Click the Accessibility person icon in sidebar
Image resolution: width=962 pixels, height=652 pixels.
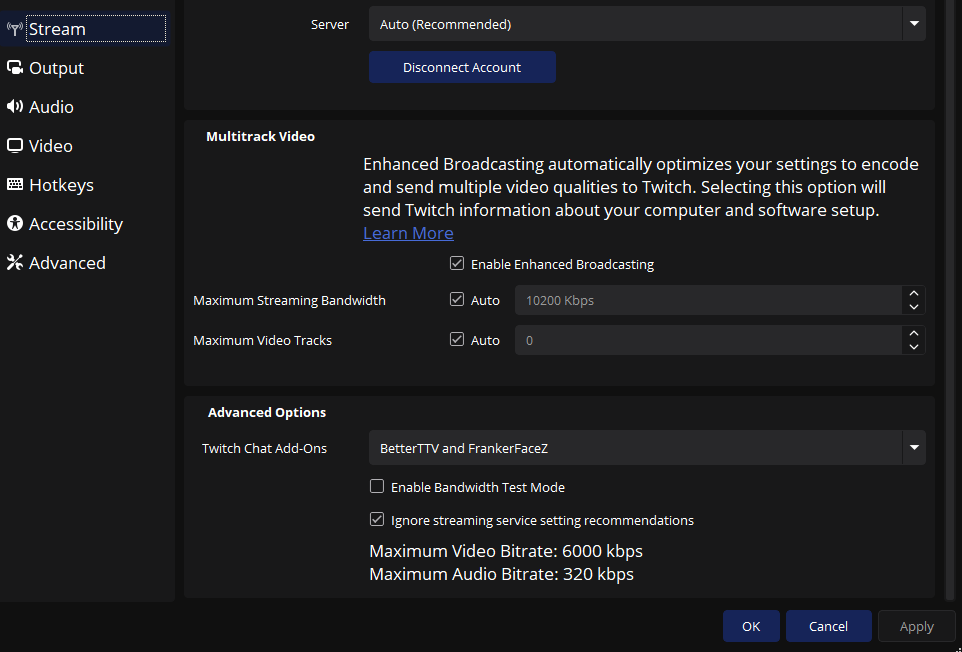pos(15,223)
